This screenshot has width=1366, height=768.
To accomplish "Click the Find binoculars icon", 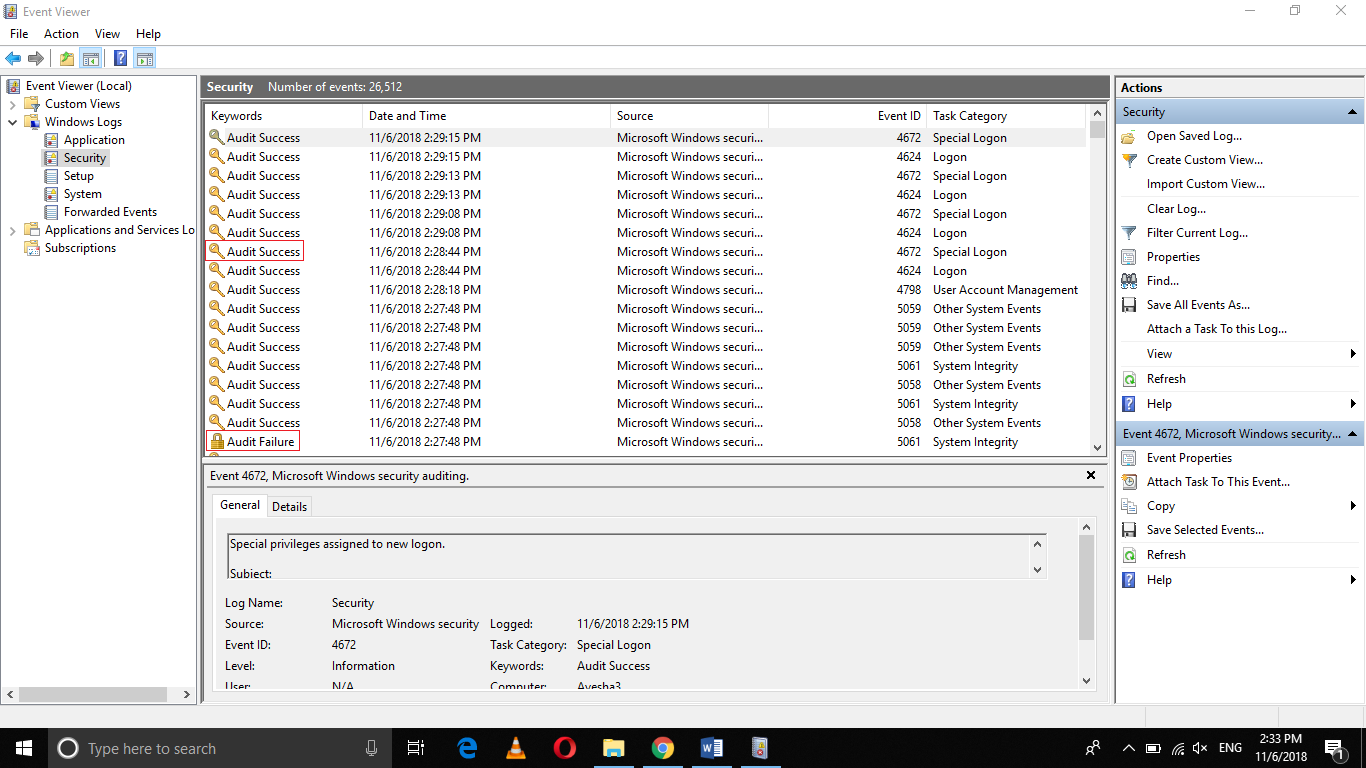I will [1129, 281].
